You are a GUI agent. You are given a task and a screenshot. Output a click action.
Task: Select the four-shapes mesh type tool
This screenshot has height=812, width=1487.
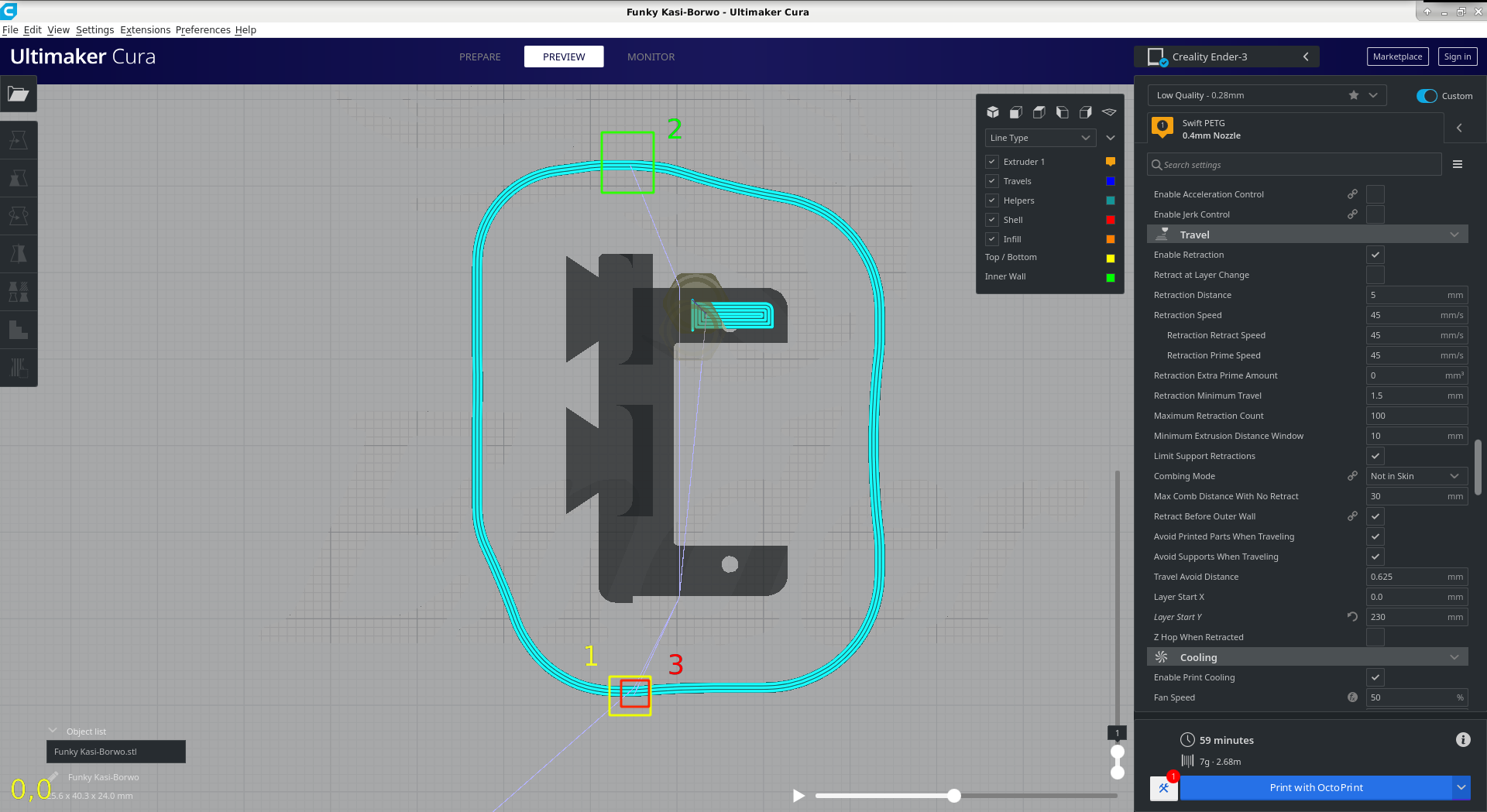point(19,292)
